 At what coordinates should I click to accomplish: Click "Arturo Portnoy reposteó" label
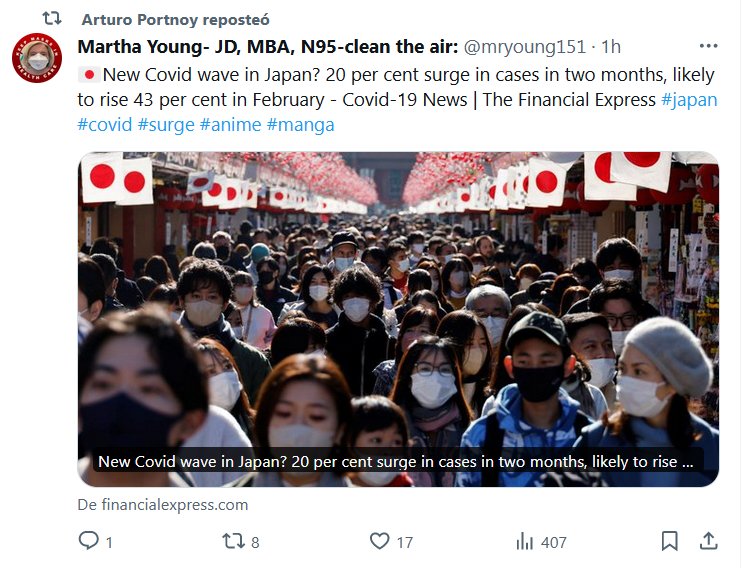pos(176,19)
